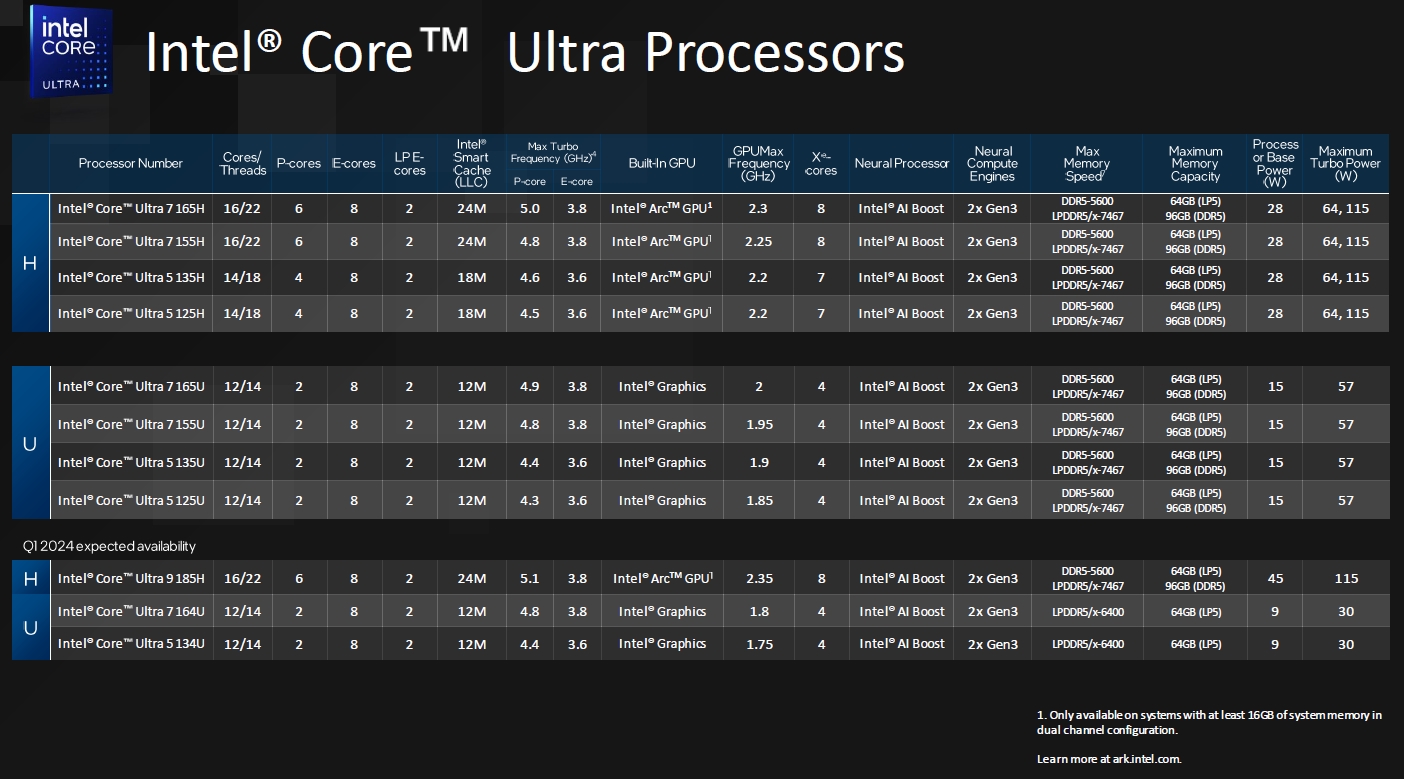The image size is (1404, 779).
Task: Click the Intel Core Ultra logo badge
Action: coord(70,51)
